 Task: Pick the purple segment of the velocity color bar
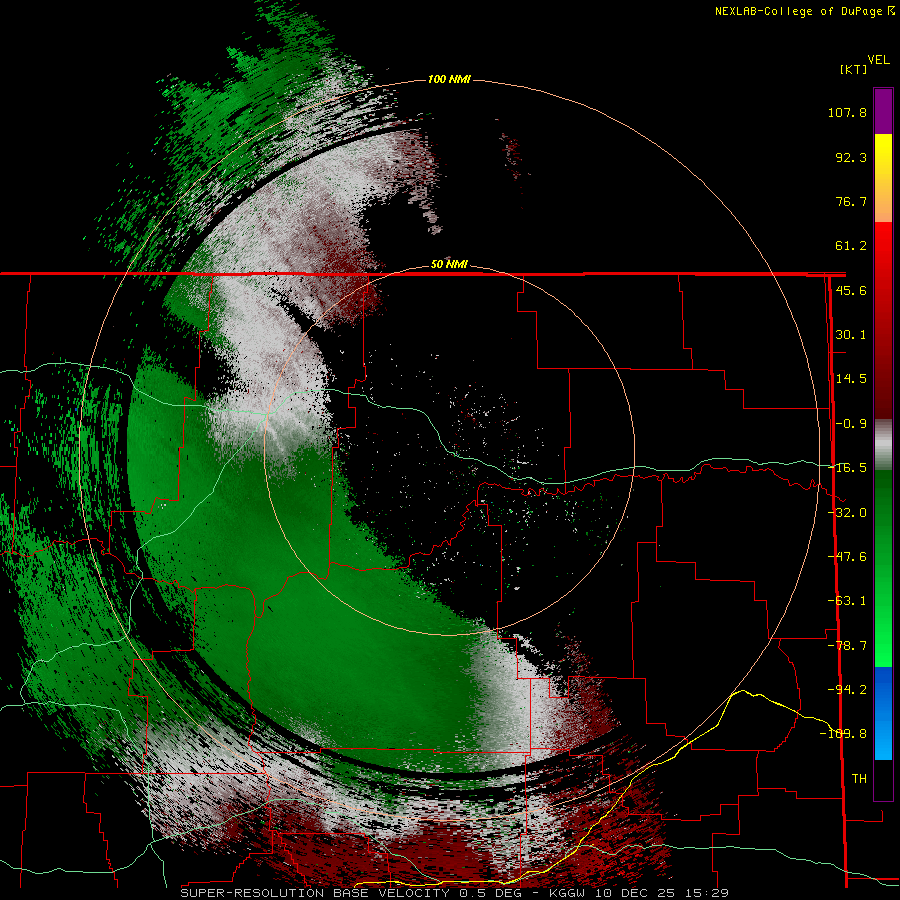pyautogui.click(x=883, y=111)
